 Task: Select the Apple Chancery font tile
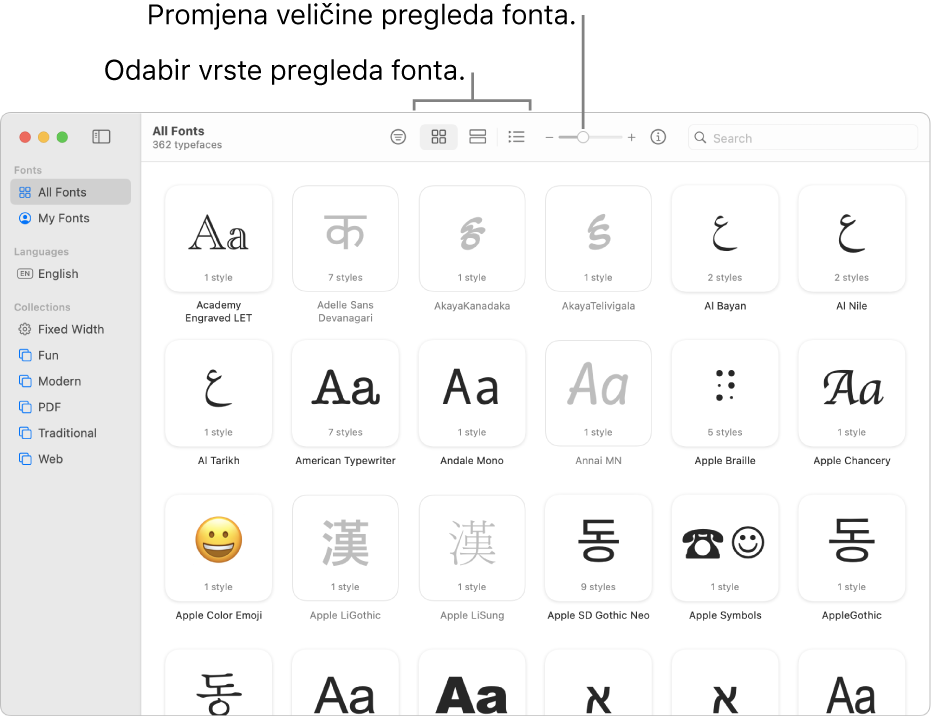click(852, 393)
